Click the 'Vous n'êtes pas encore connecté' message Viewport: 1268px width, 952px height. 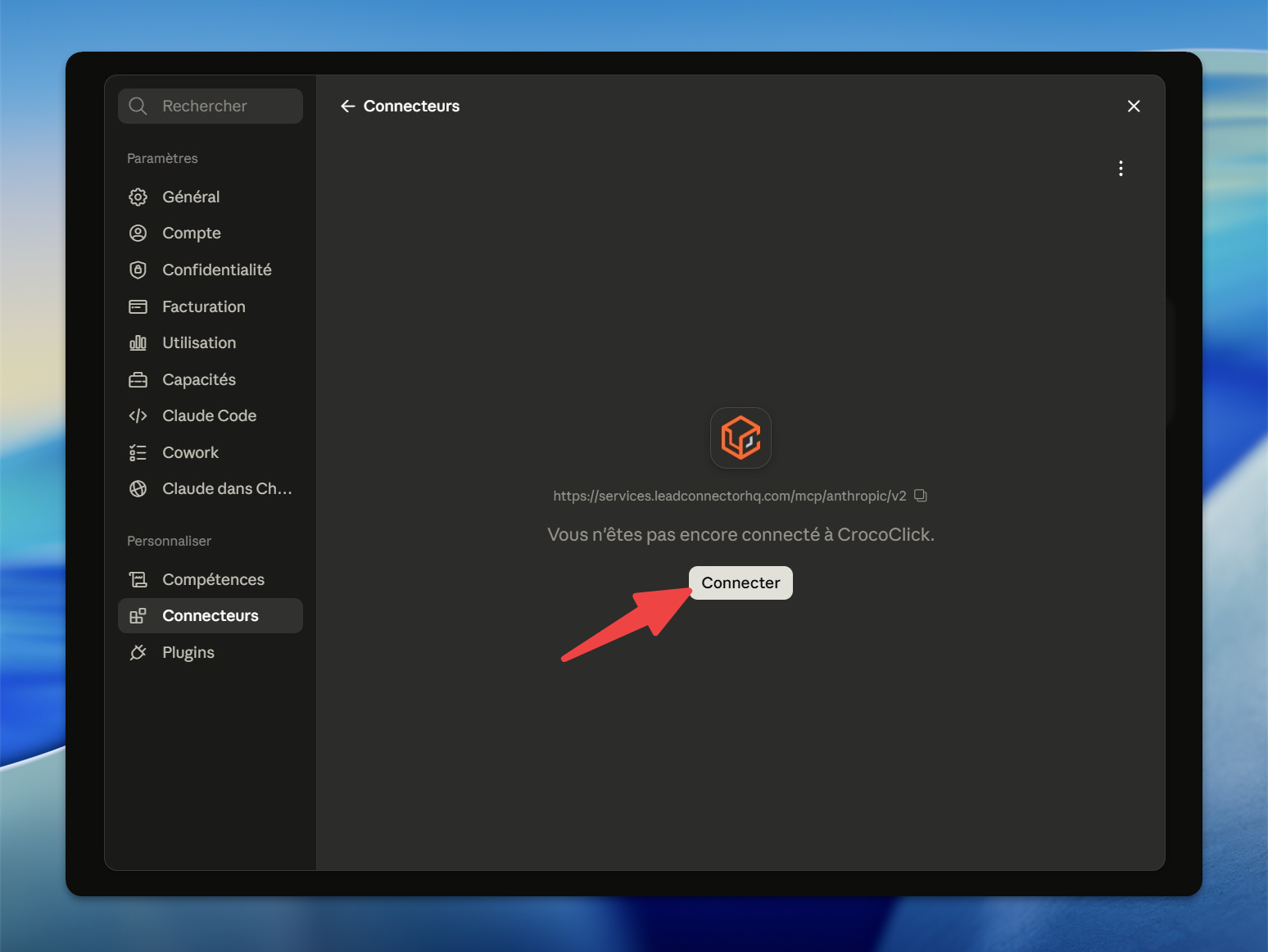pos(740,535)
